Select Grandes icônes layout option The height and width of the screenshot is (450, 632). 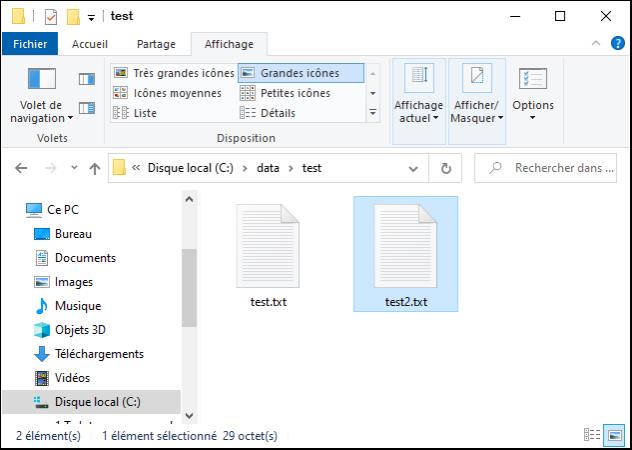click(x=300, y=73)
